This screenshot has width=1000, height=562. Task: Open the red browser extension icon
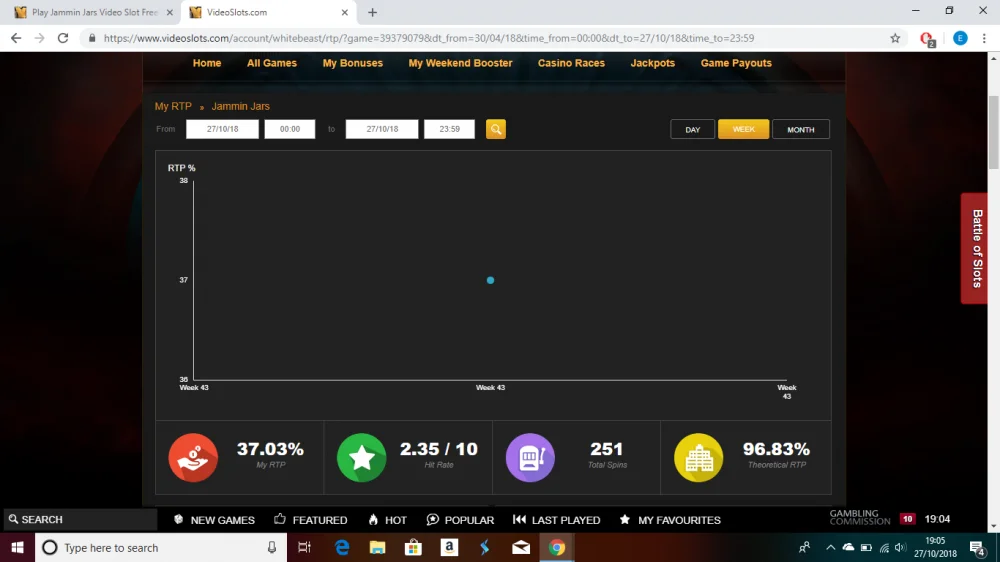click(927, 39)
